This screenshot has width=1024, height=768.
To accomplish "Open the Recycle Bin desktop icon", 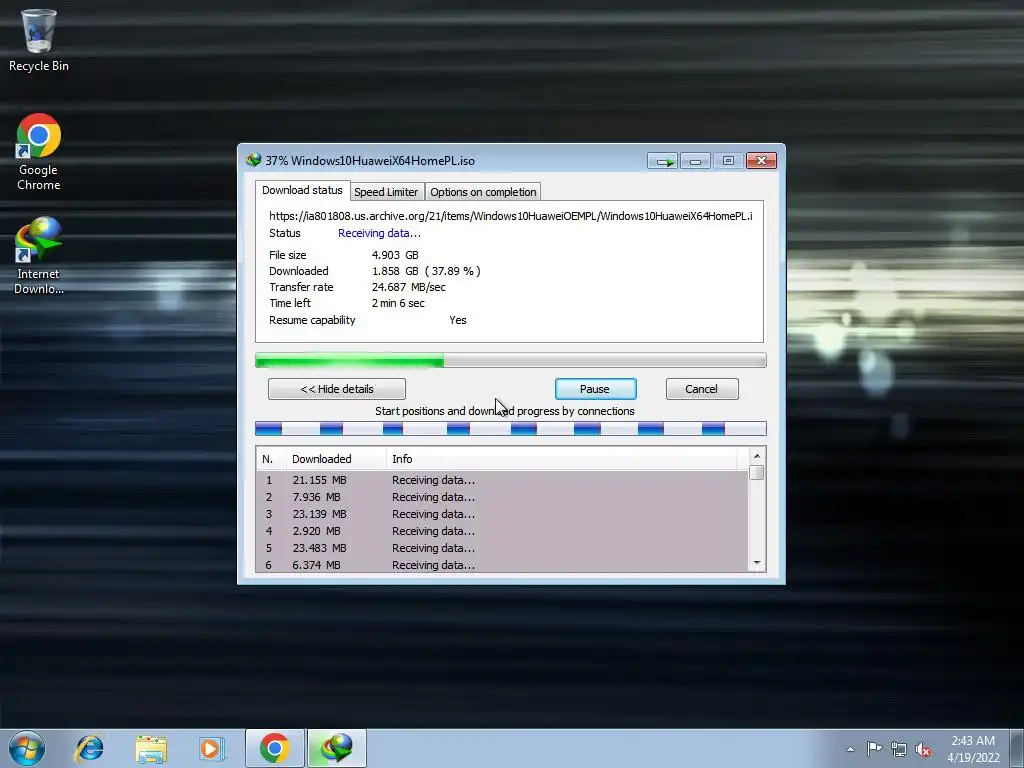I will pyautogui.click(x=39, y=40).
